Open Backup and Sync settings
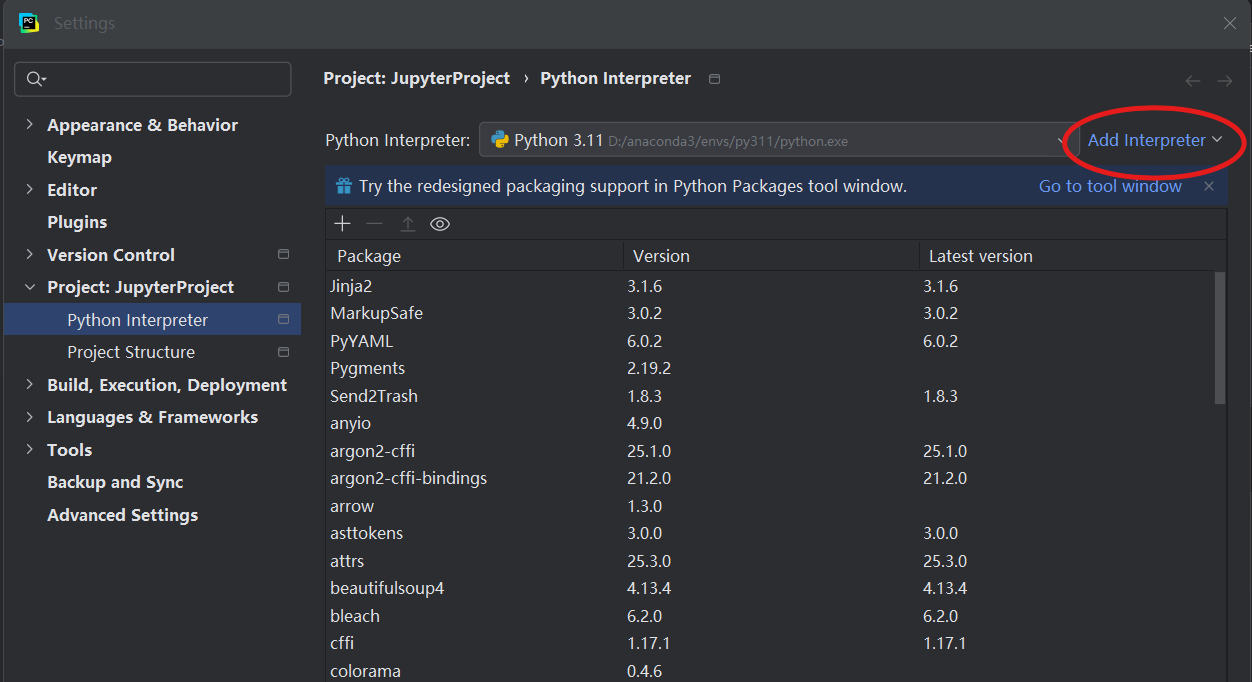 [115, 482]
